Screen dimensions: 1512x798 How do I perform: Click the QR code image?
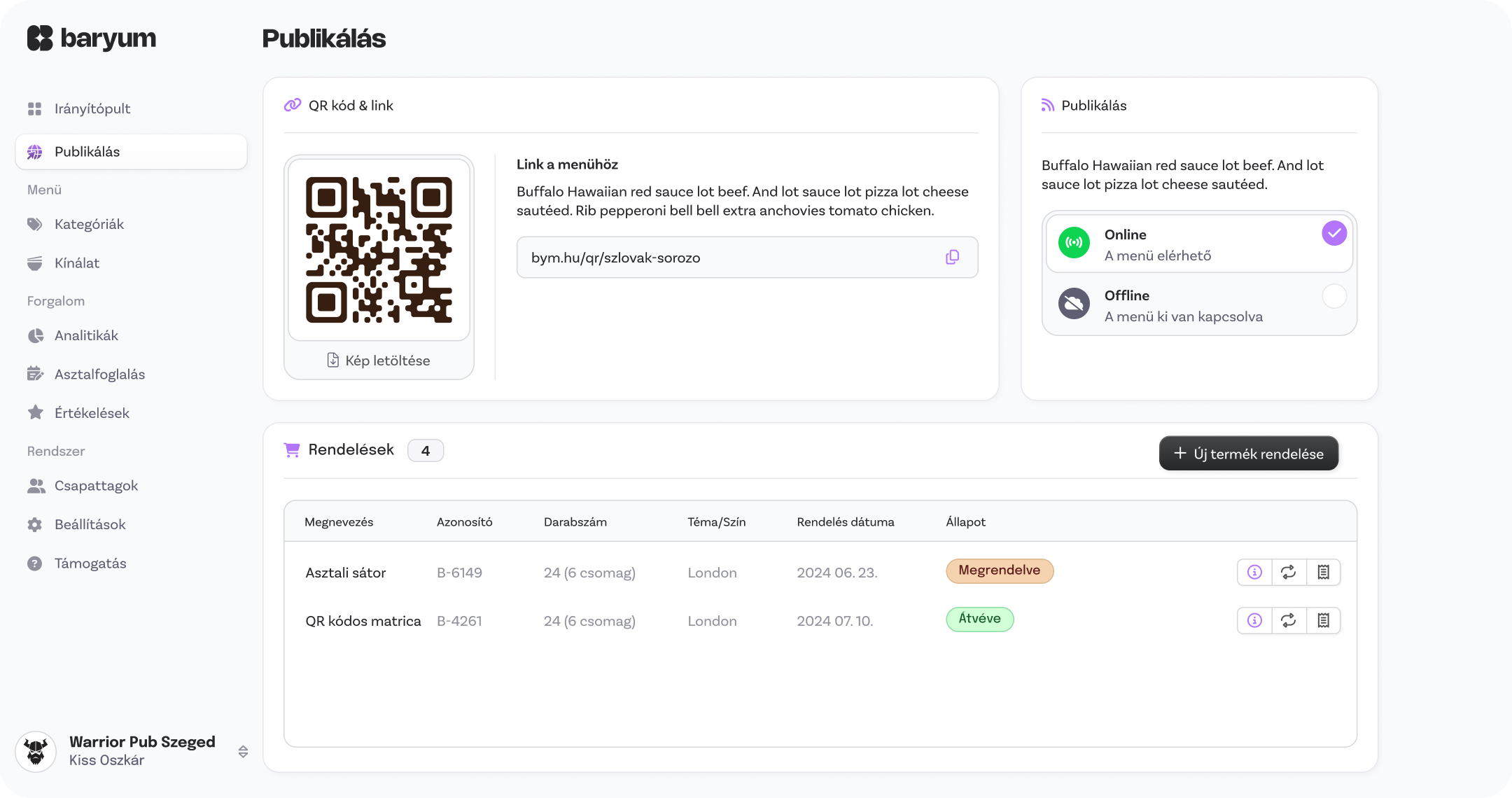(x=379, y=249)
